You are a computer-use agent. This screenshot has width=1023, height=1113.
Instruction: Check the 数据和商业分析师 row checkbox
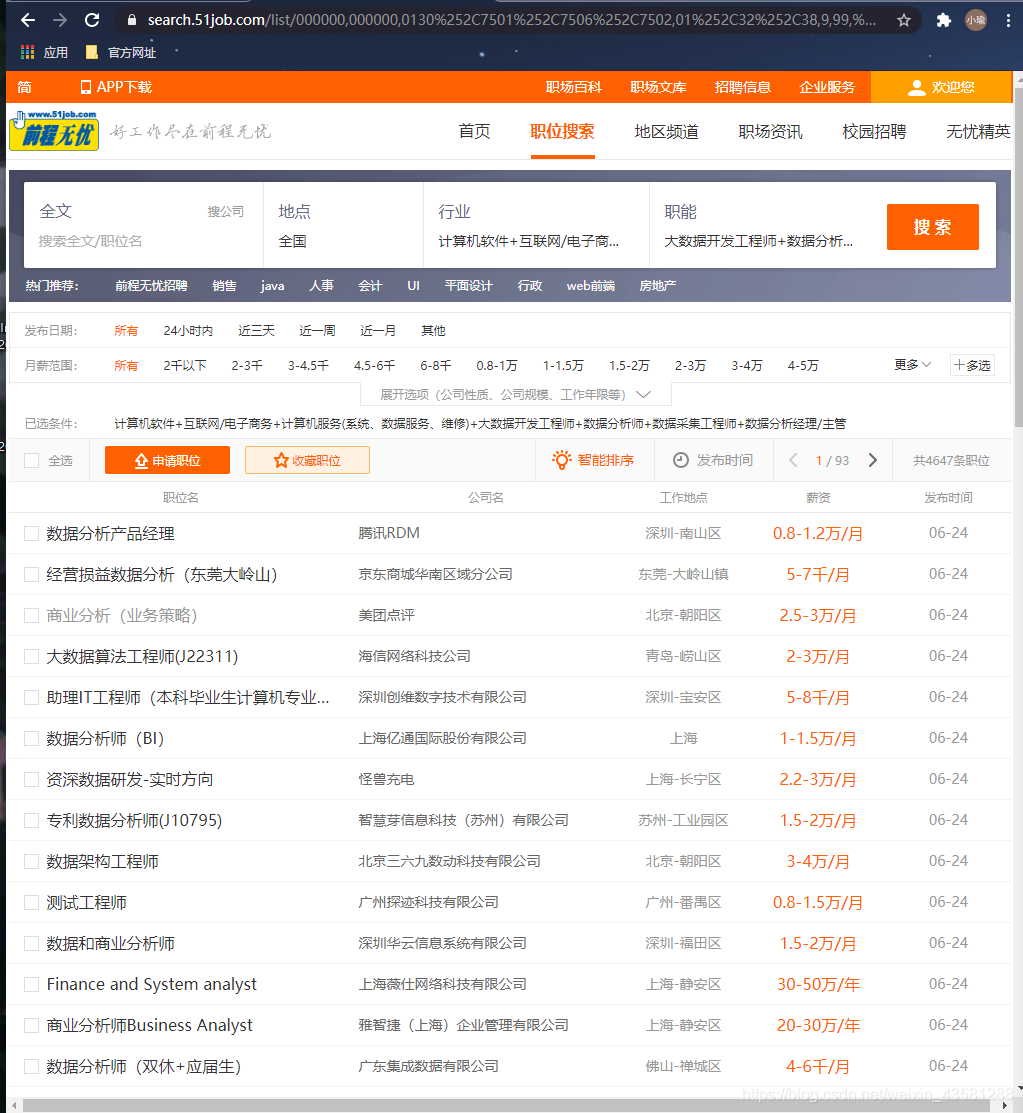click(x=31, y=943)
